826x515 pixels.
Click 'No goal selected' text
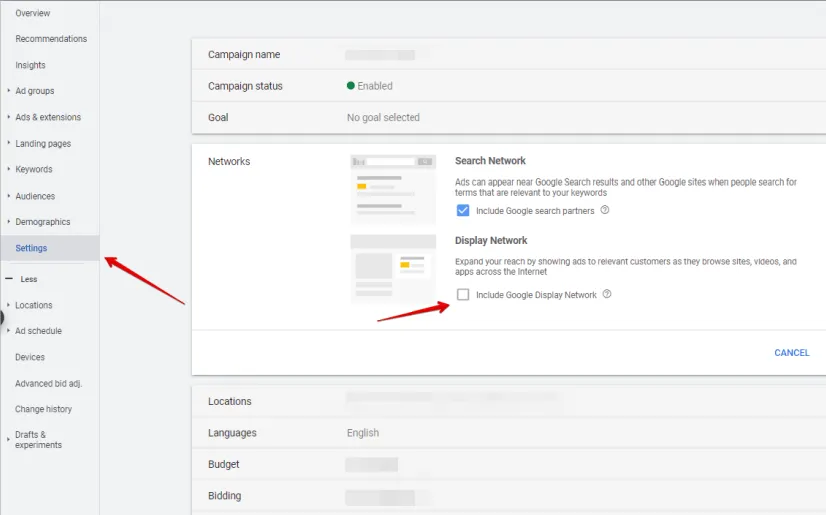383,117
